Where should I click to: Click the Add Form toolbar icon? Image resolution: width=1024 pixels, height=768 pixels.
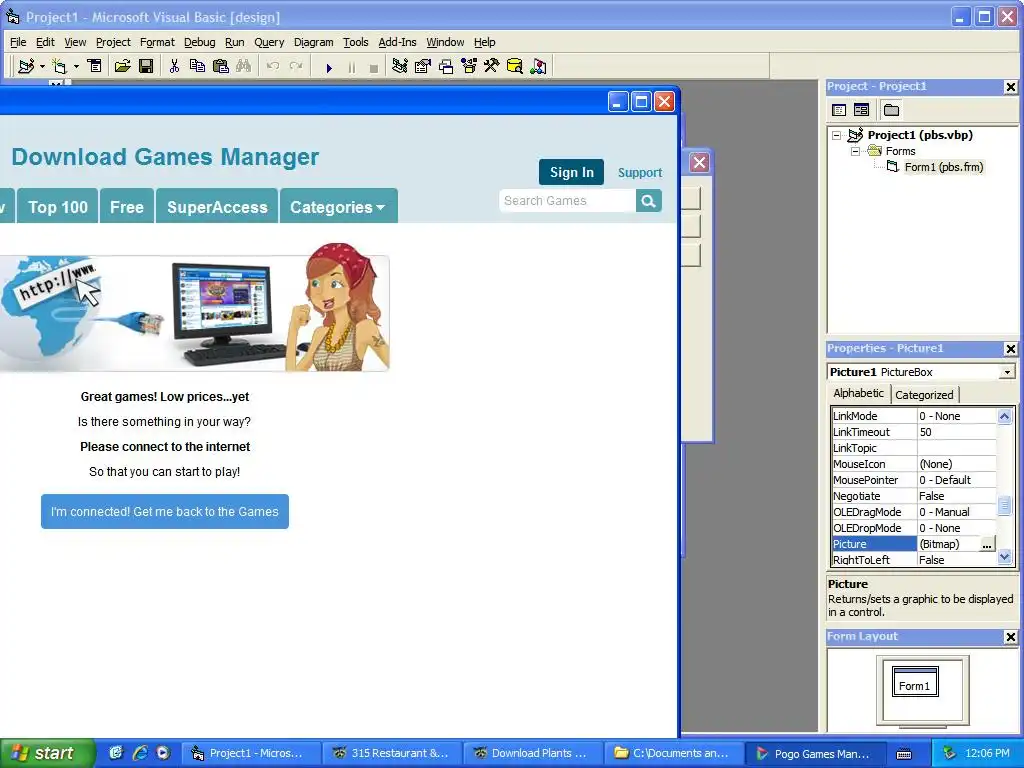59,66
